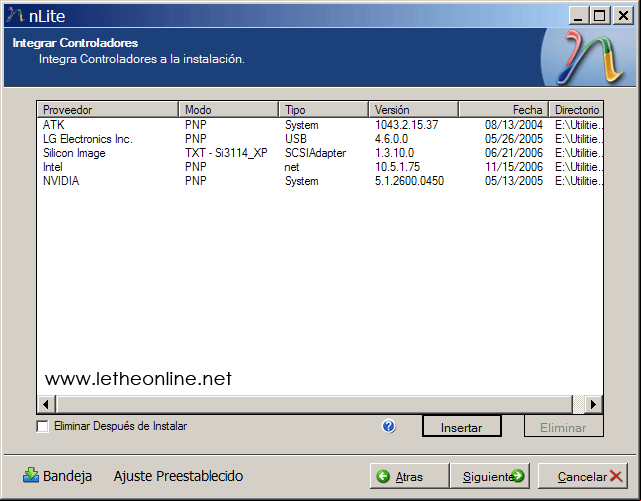Image resolution: width=641 pixels, height=501 pixels.
Task: Close the nLite window
Action: (x=623, y=16)
